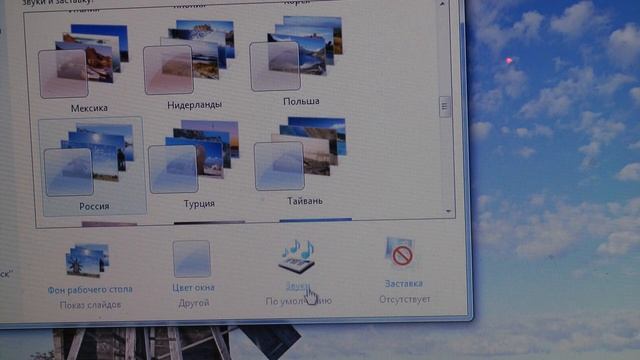
Task: Click the Россия theme label
Action: pos(94,207)
